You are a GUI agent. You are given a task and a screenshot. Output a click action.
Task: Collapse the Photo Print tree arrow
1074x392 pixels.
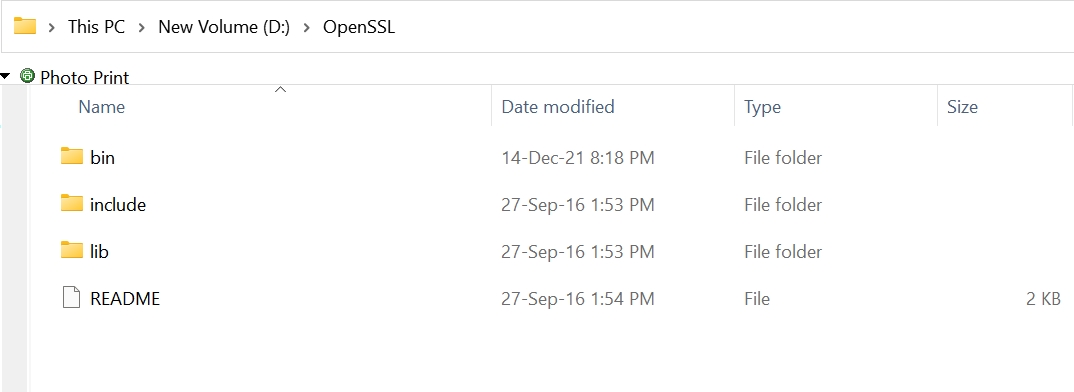click(5, 76)
